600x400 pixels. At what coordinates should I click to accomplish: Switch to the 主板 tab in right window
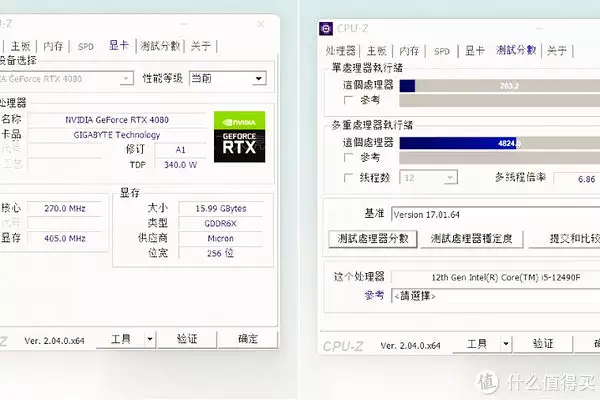(377, 51)
